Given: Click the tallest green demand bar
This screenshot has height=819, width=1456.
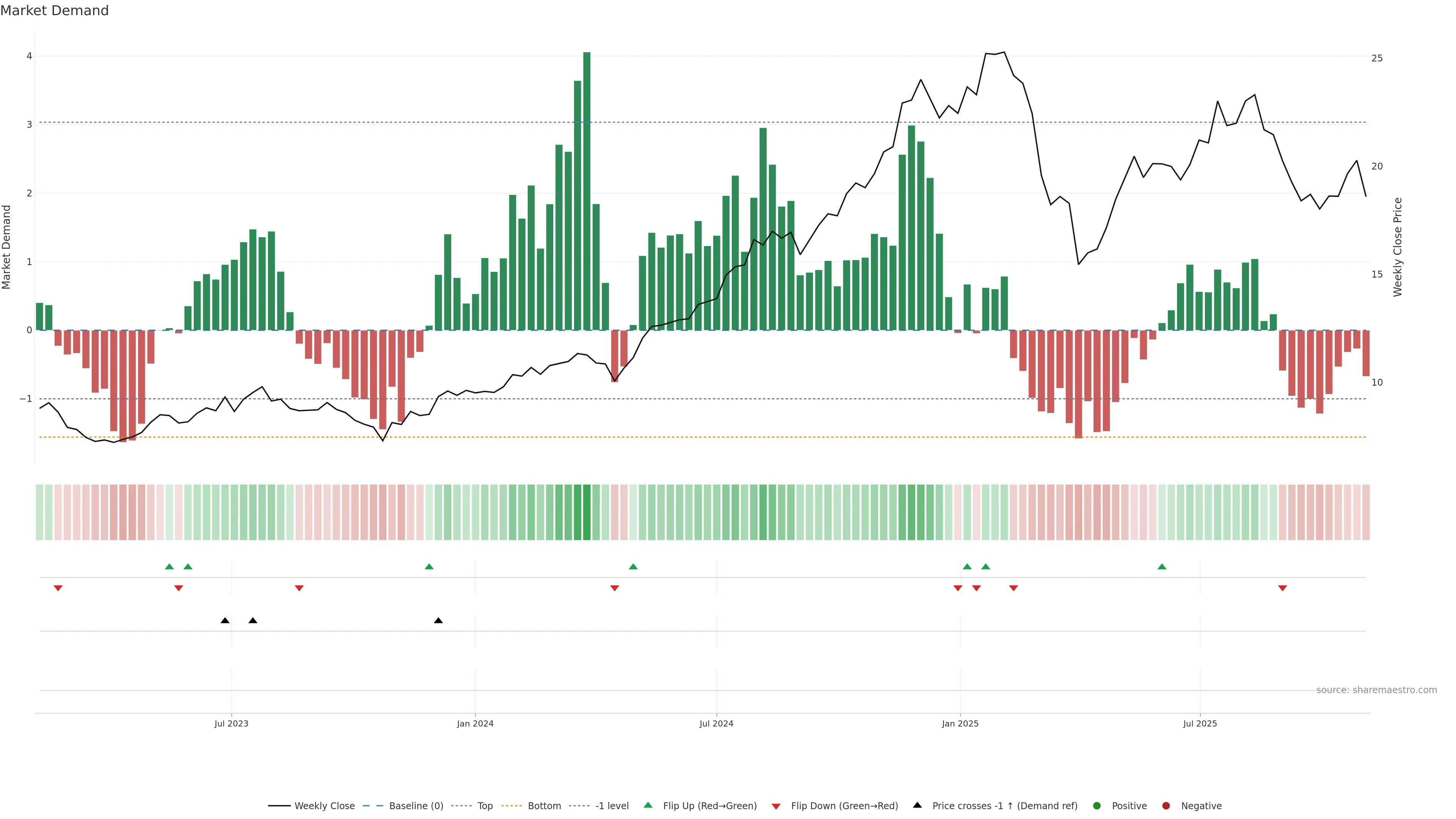Looking at the screenshot, I should (x=587, y=192).
